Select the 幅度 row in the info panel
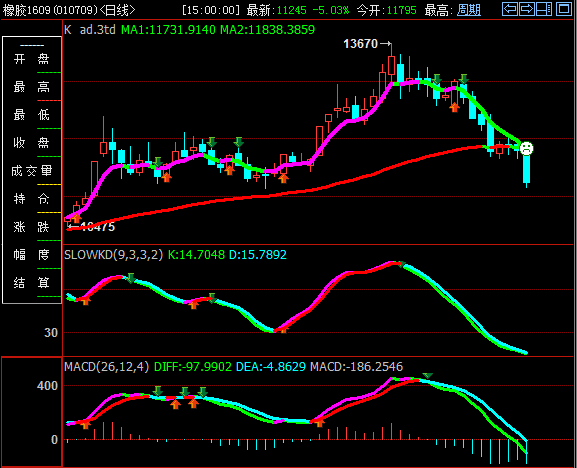Screen dimensions: 577x468 point(32,255)
